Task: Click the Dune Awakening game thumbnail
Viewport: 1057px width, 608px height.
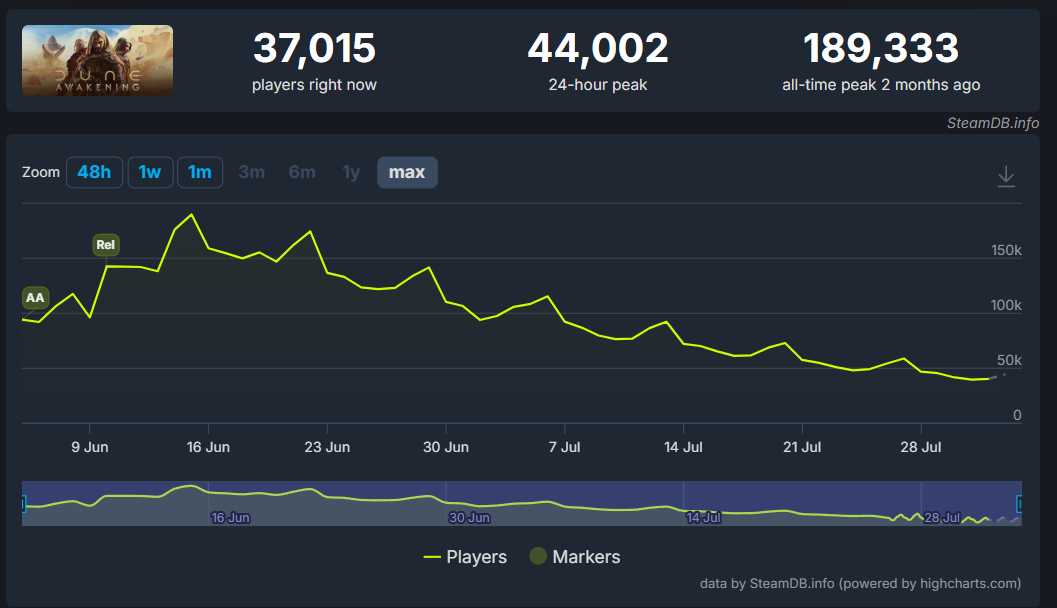Action: click(98, 61)
